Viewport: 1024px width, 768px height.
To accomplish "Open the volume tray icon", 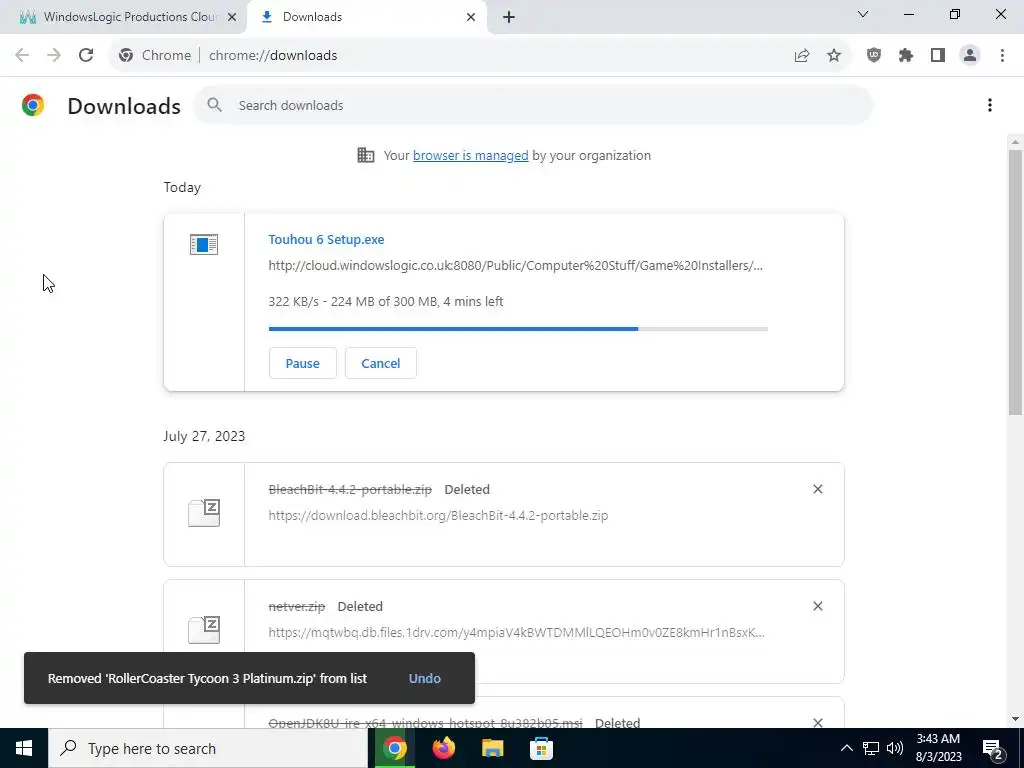I will pyautogui.click(x=895, y=748).
